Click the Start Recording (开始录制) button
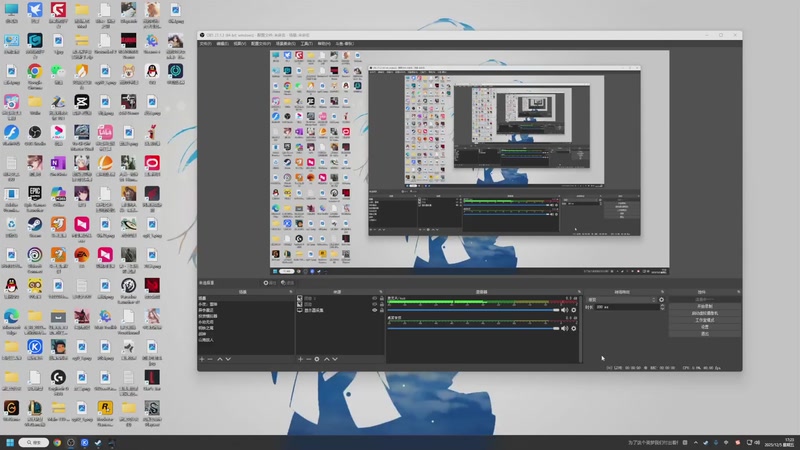 [705, 306]
